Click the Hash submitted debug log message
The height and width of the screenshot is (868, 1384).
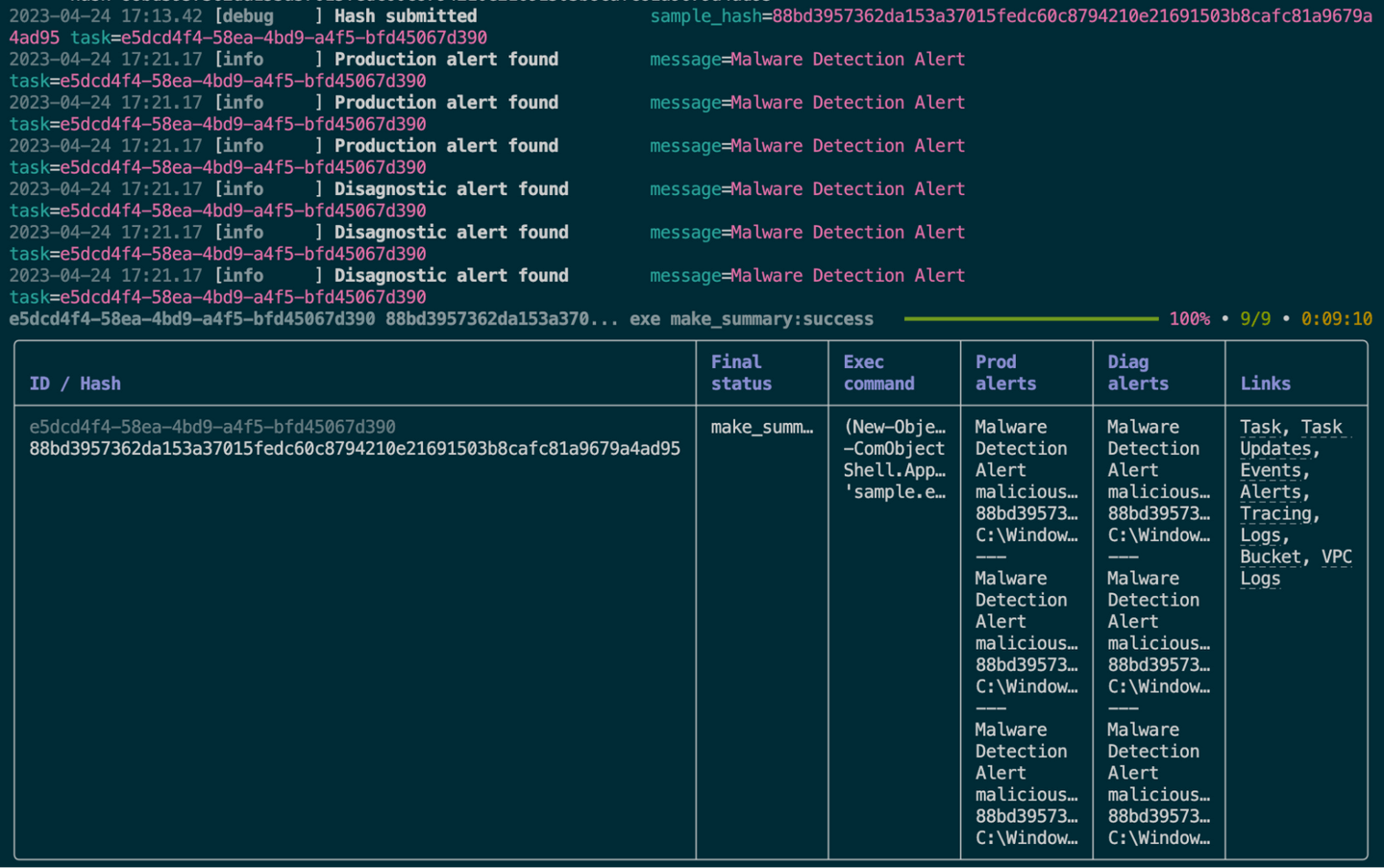[406, 16]
